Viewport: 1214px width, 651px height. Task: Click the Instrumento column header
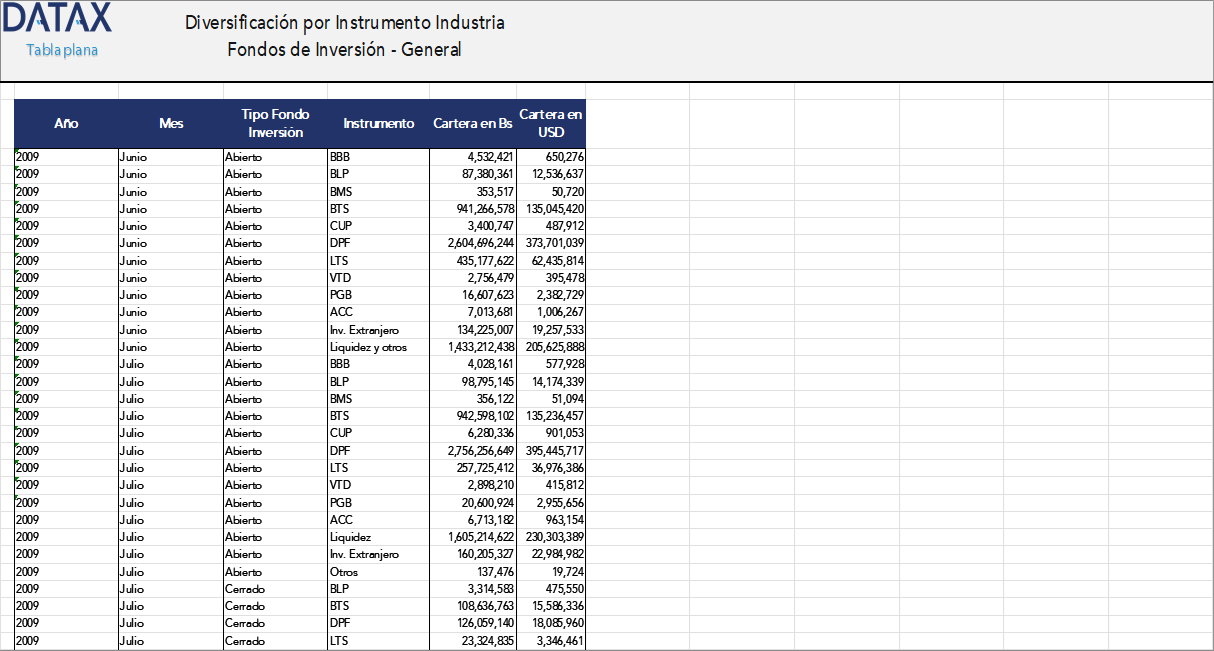377,123
